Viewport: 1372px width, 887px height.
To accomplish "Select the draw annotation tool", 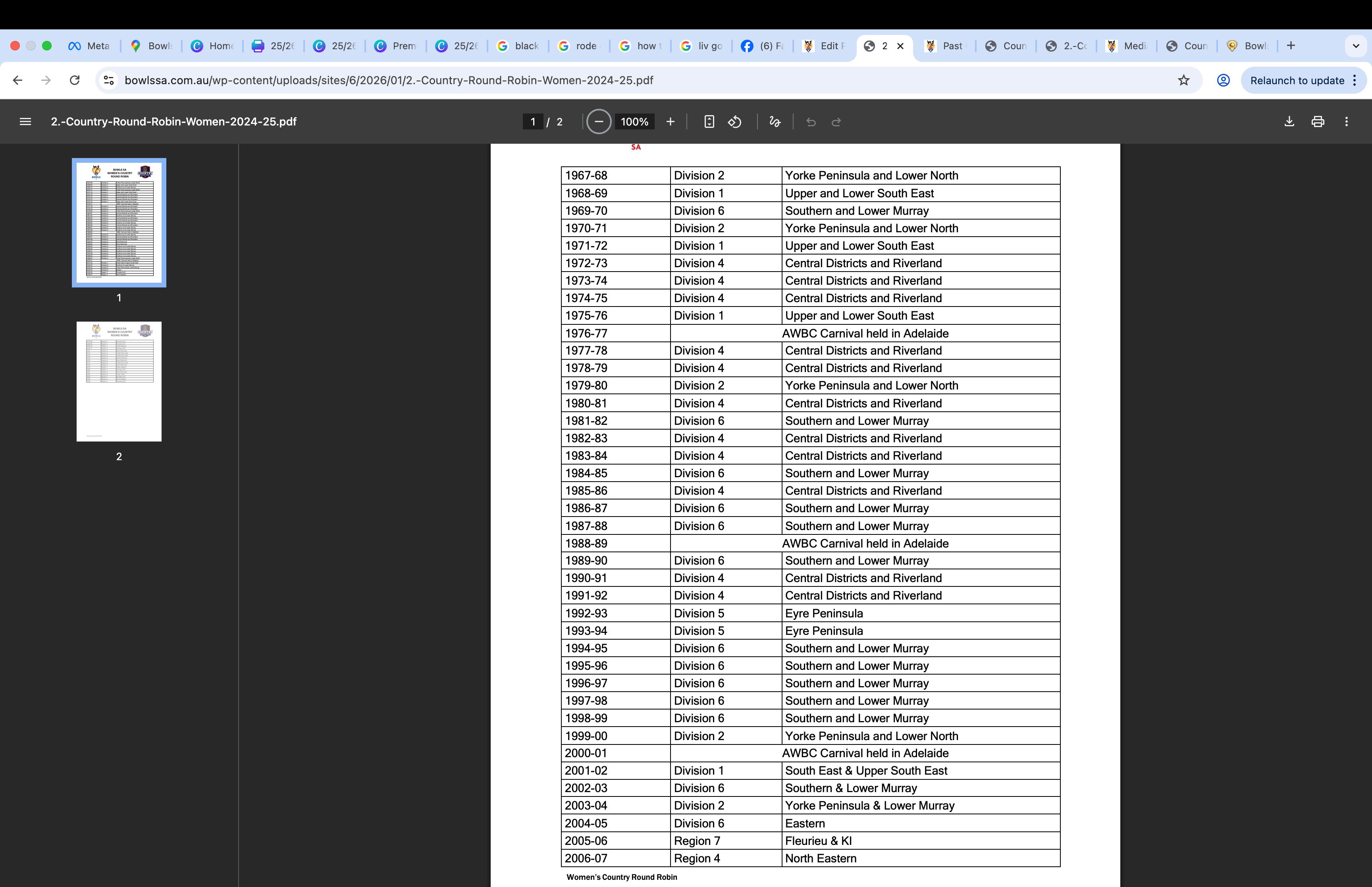I will click(x=775, y=121).
